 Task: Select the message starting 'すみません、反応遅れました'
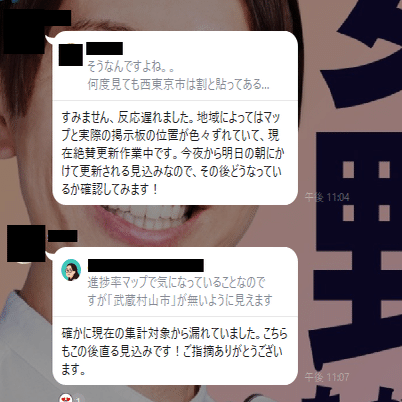coord(173,153)
